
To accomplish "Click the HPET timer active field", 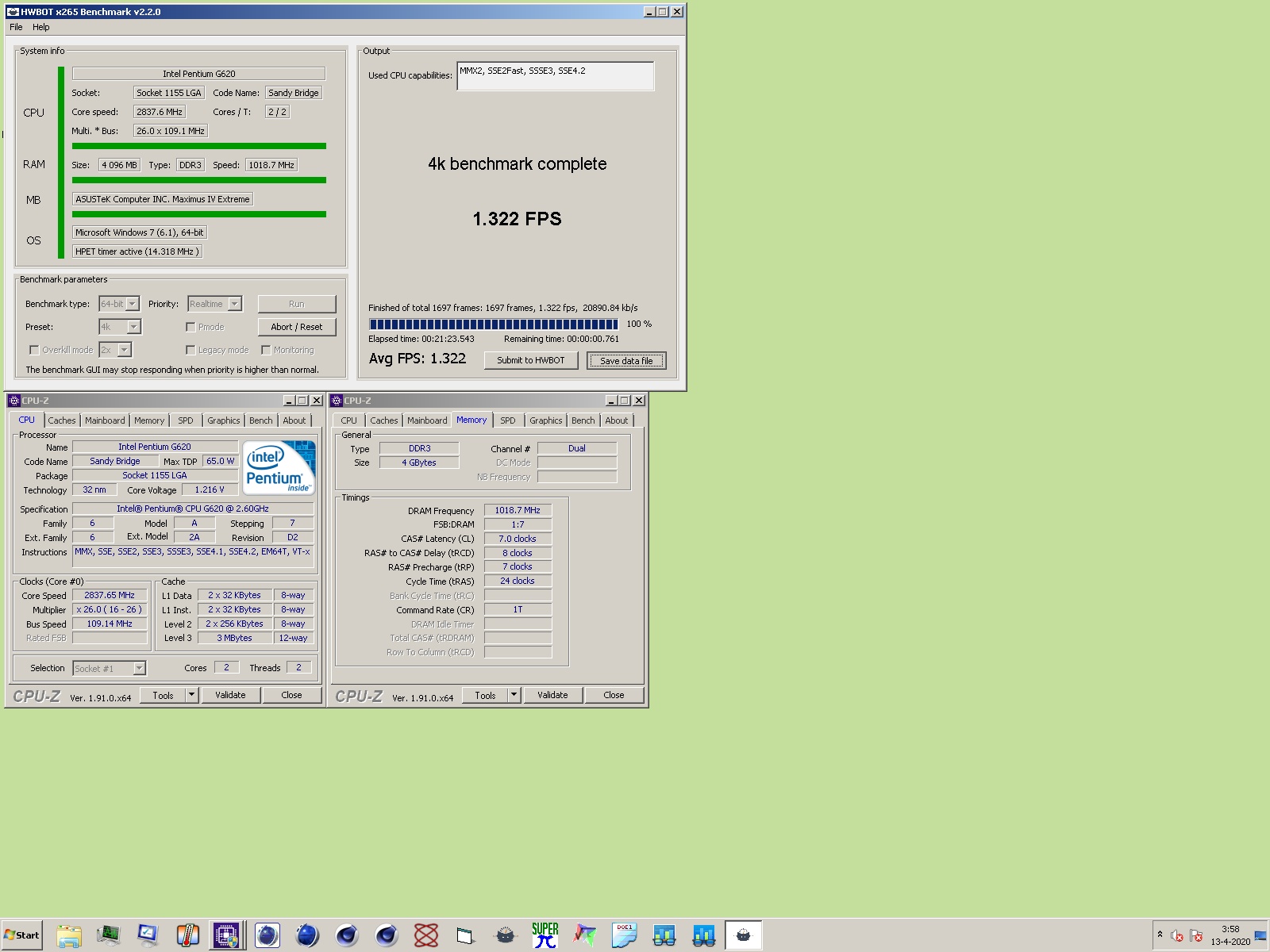I will [x=137, y=251].
